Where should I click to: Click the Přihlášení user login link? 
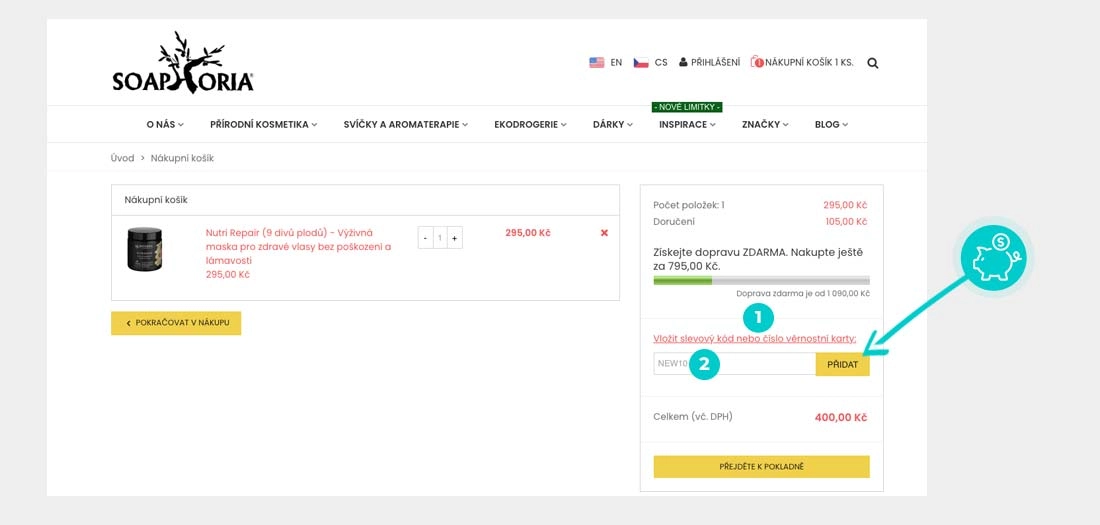tap(709, 62)
